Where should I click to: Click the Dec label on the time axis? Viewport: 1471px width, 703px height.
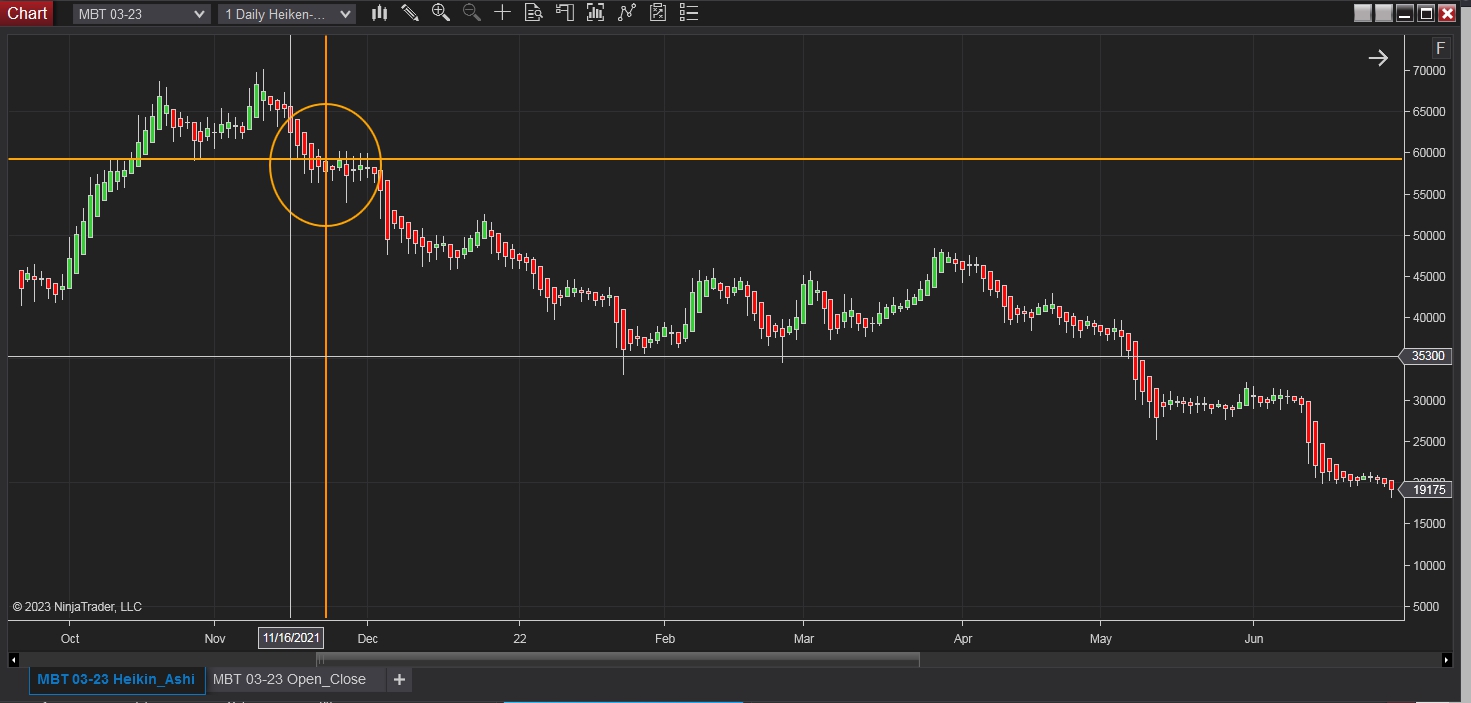(367, 638)
